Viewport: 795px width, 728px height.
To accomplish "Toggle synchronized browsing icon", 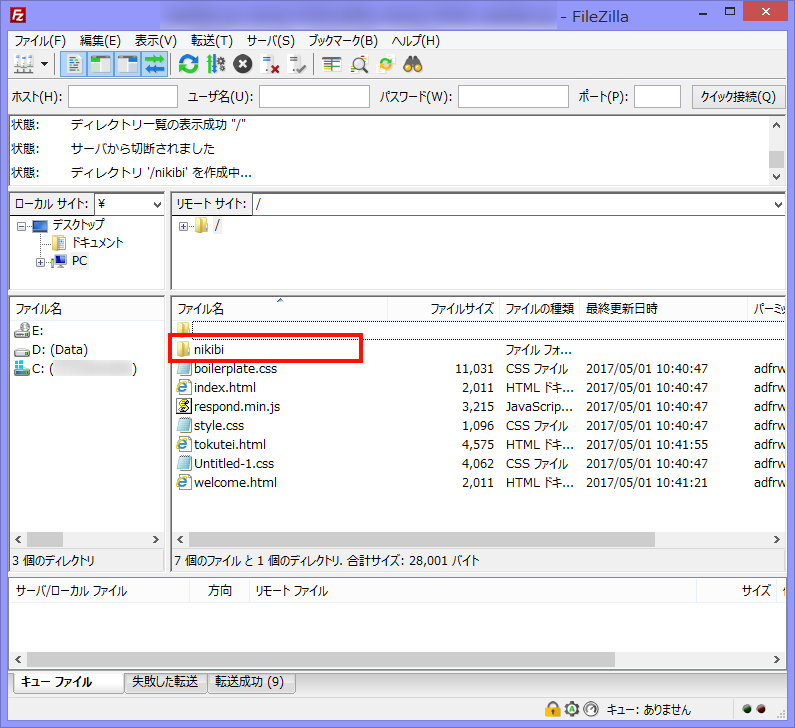I will click(x=386, y=64).
